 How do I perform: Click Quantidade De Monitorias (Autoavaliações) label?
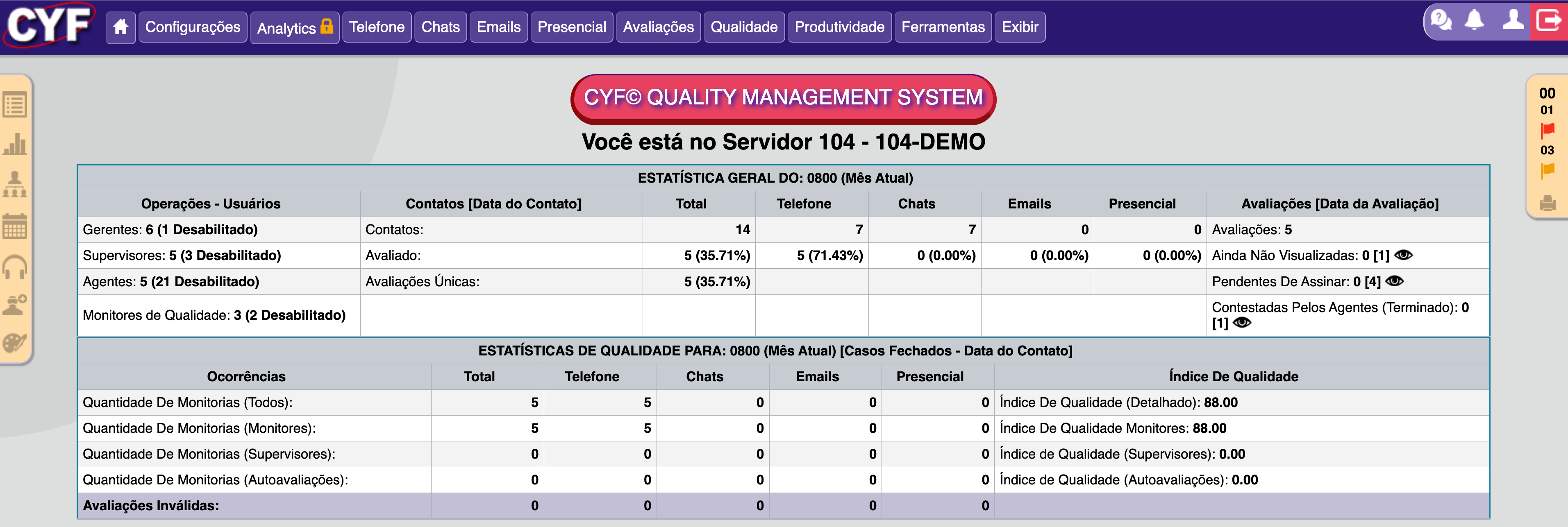coord(216,480)
